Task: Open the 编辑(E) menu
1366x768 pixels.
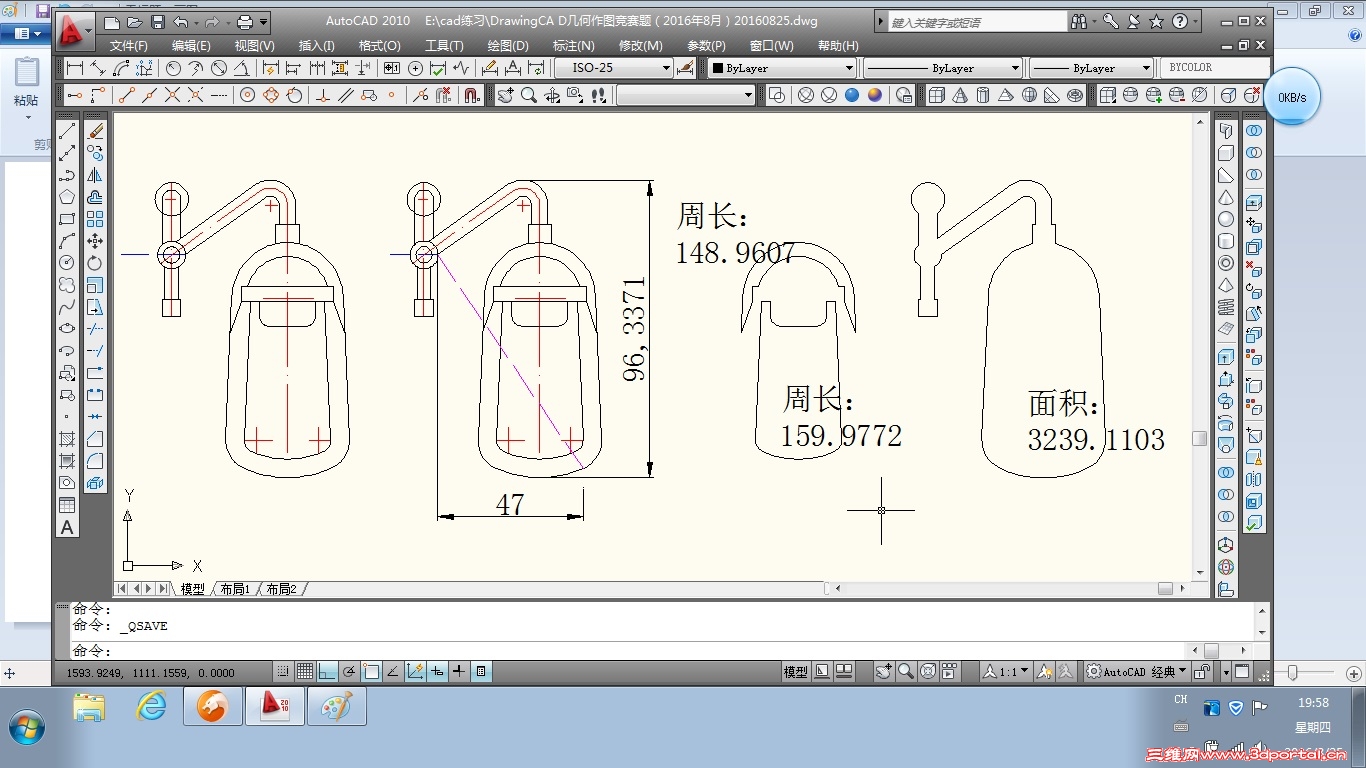Action: coord(191,46)
